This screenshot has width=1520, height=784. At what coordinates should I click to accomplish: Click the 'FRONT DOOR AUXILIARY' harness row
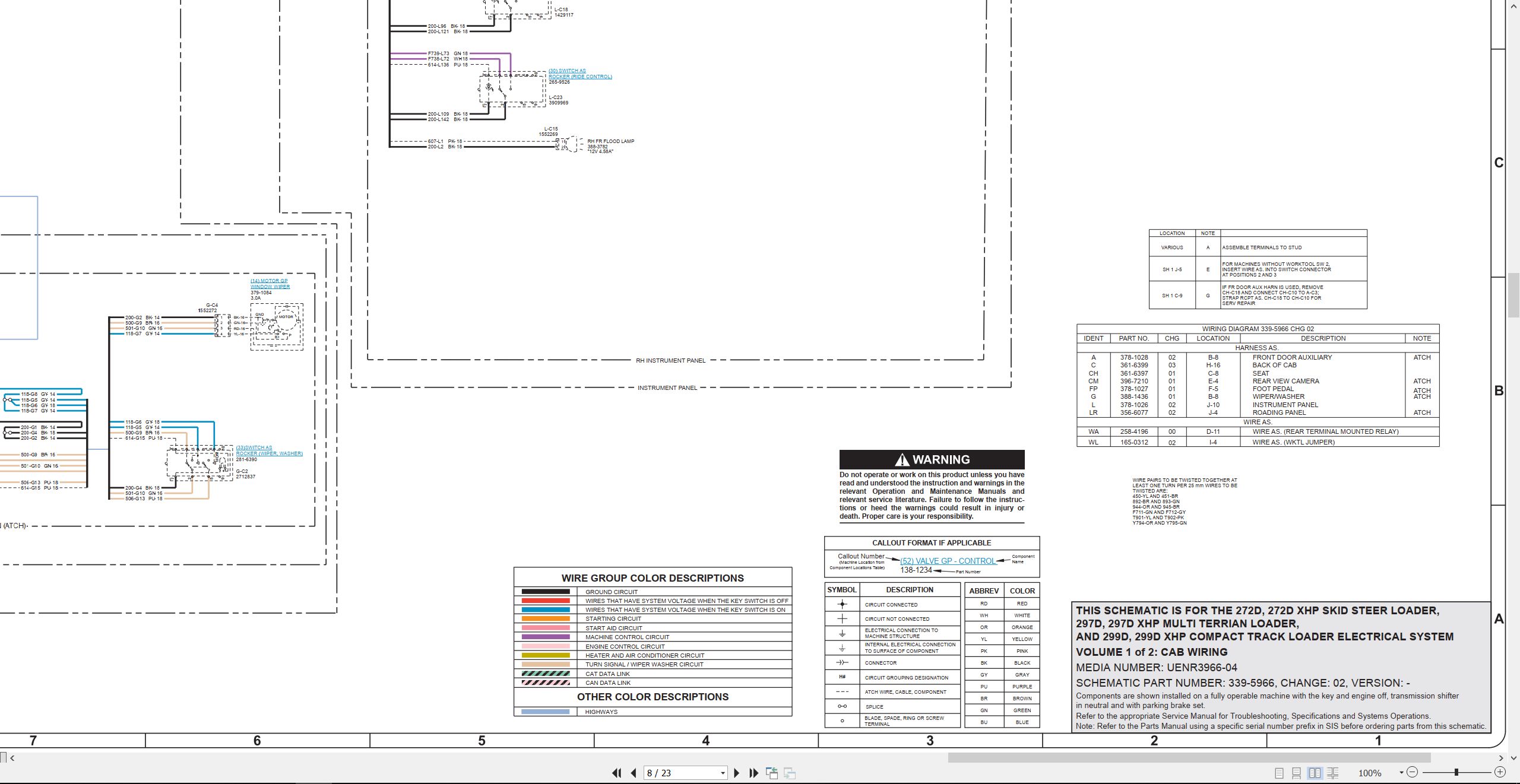click(1258, 357)
